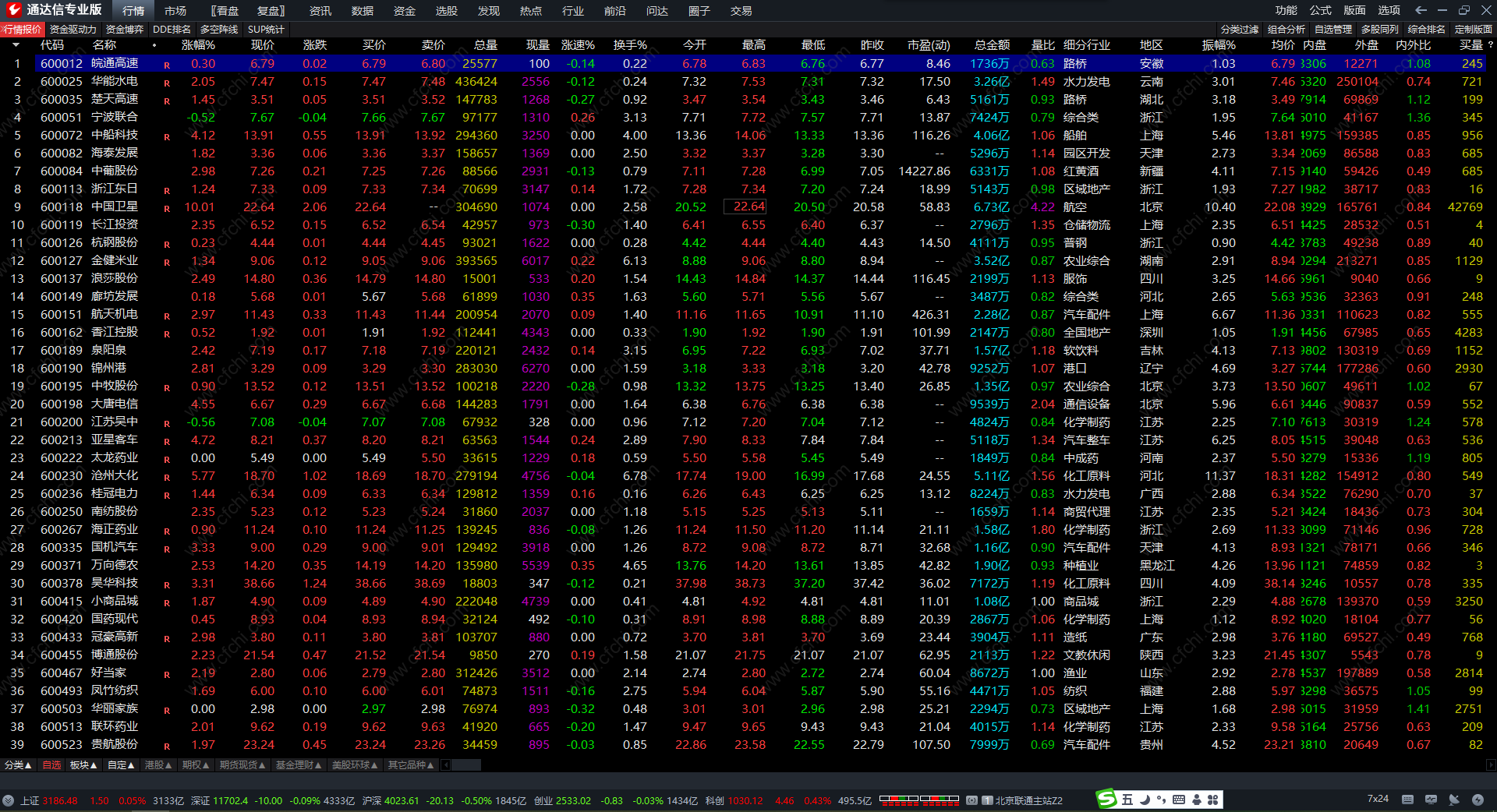The width and height of the screenshot is (1497, 812).
Task: Expand the 自定 custom tab menu
Action: (x=121, y=765)
